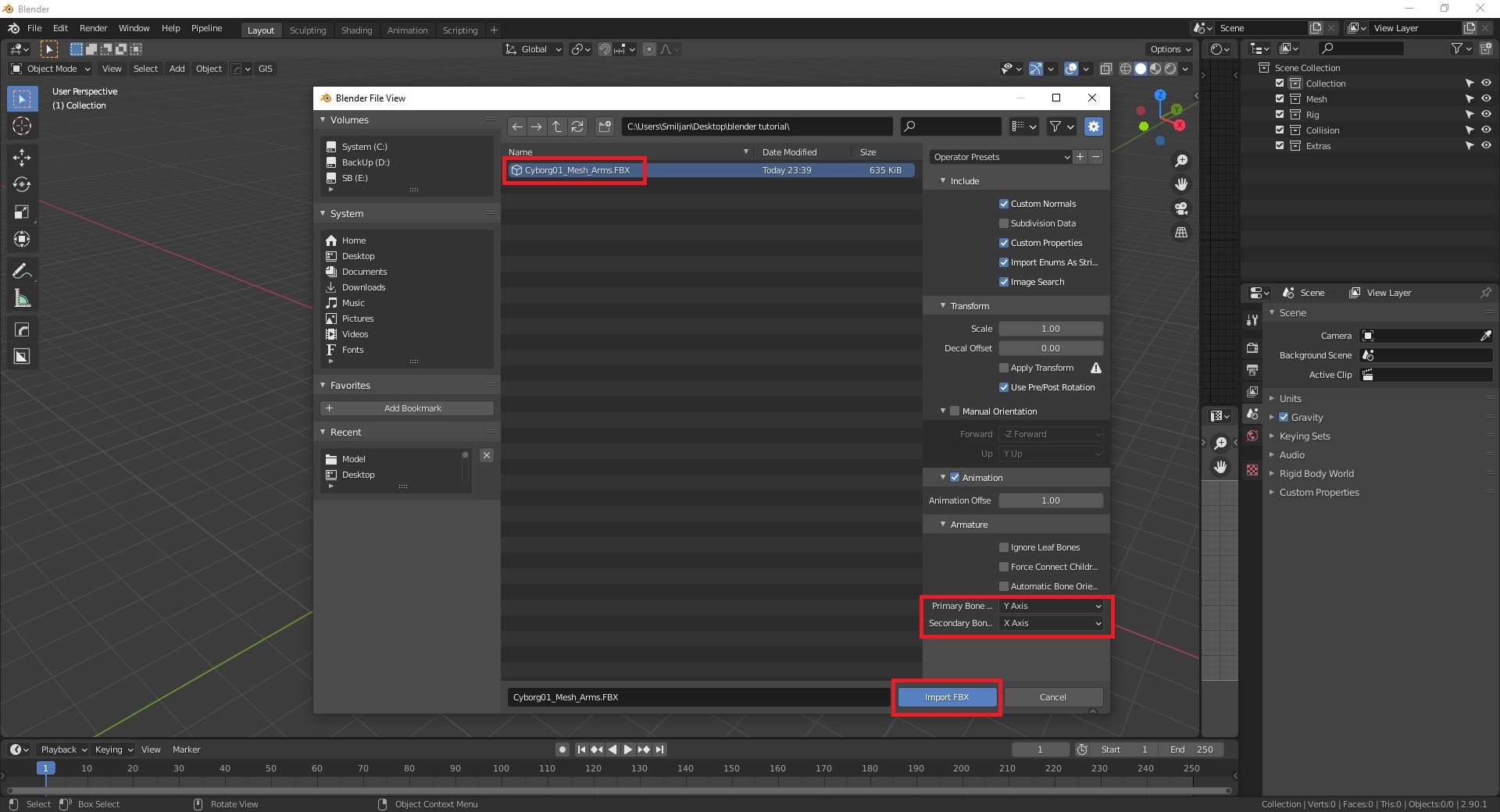The image size is (1500, 812).
Task: Disable the Custom Normals checkbox
Action: (1004, 204)
